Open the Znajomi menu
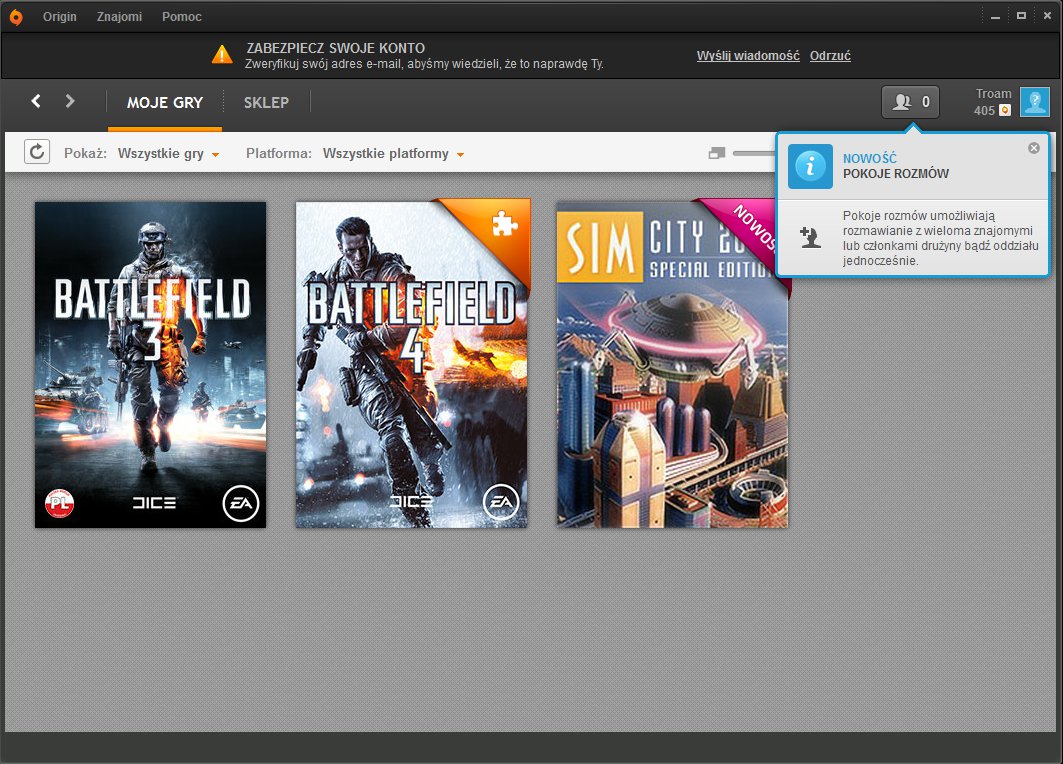Screen dimensions: 1063x764 (119, 17)
